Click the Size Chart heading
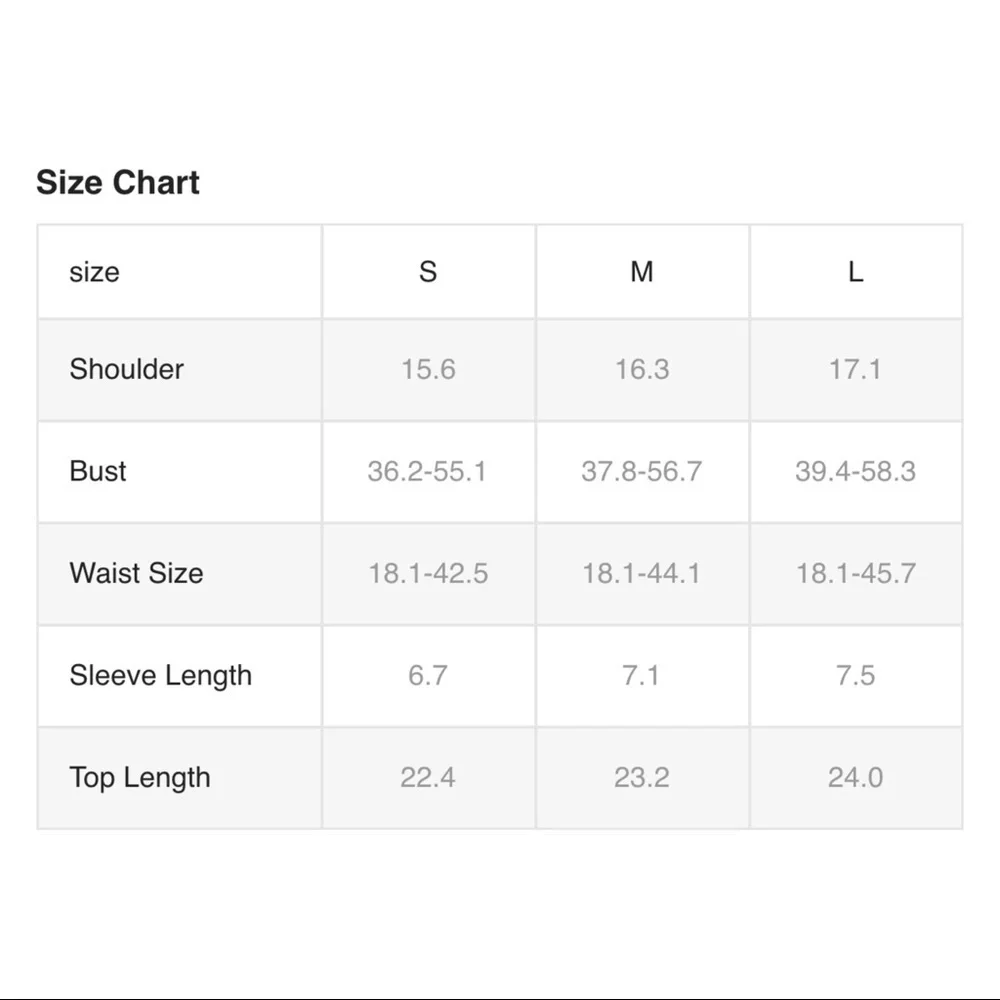Image resolution: width=1000 pixels, height=1000 pixels. [x=118, y=183]
